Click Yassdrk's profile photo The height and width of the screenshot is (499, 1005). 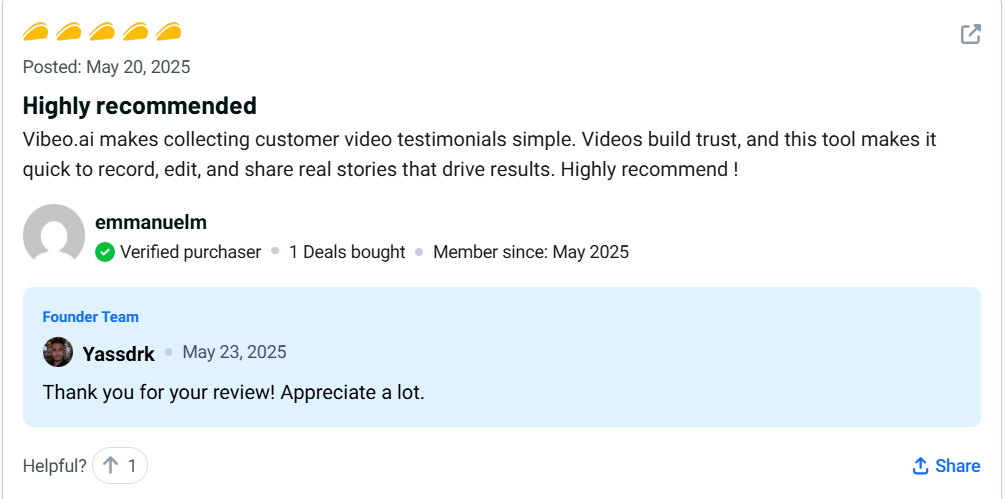(58, 352)
